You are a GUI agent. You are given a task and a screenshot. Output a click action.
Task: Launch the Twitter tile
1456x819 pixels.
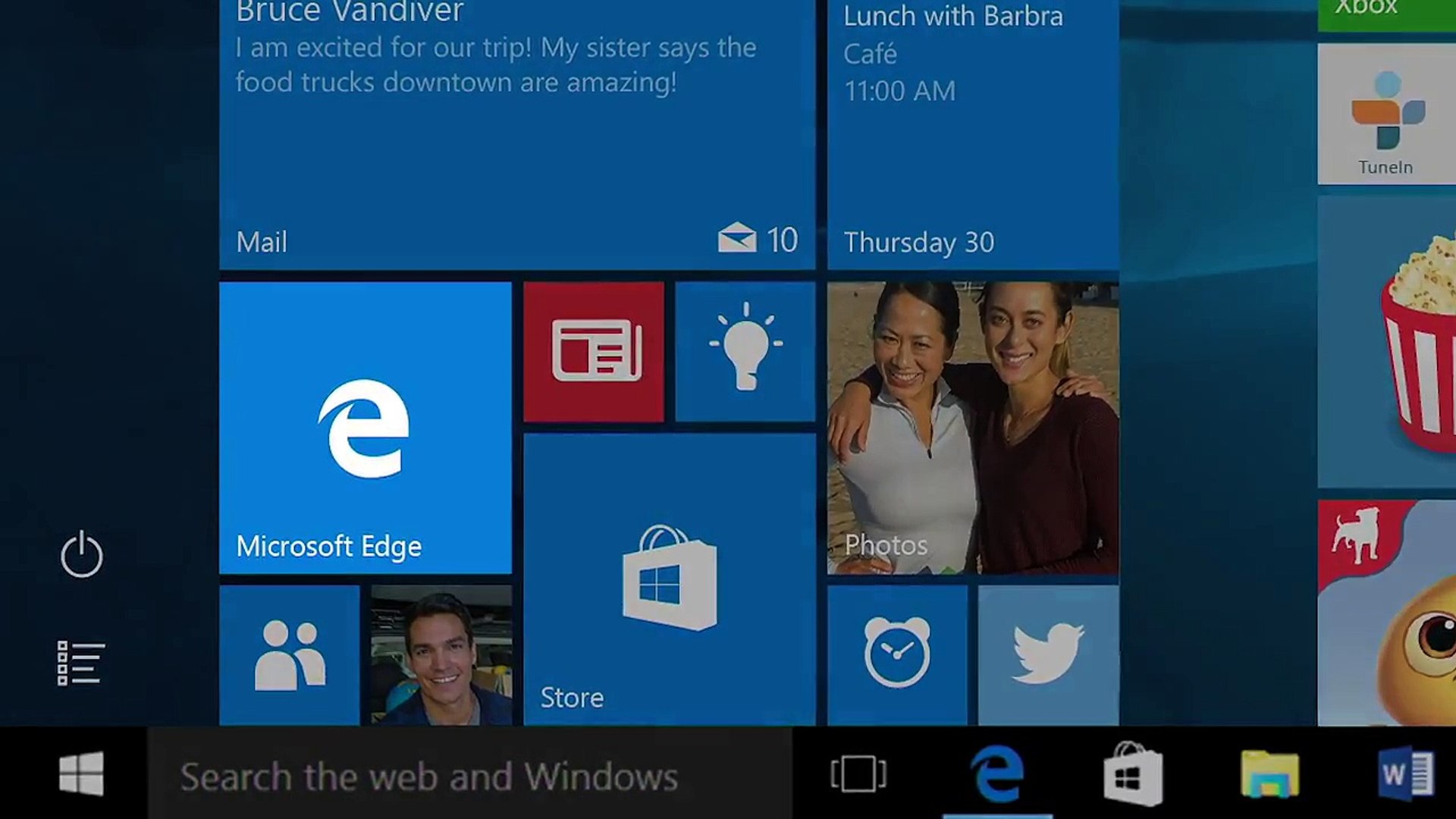pyautogui.click(x=1047, y=654)
